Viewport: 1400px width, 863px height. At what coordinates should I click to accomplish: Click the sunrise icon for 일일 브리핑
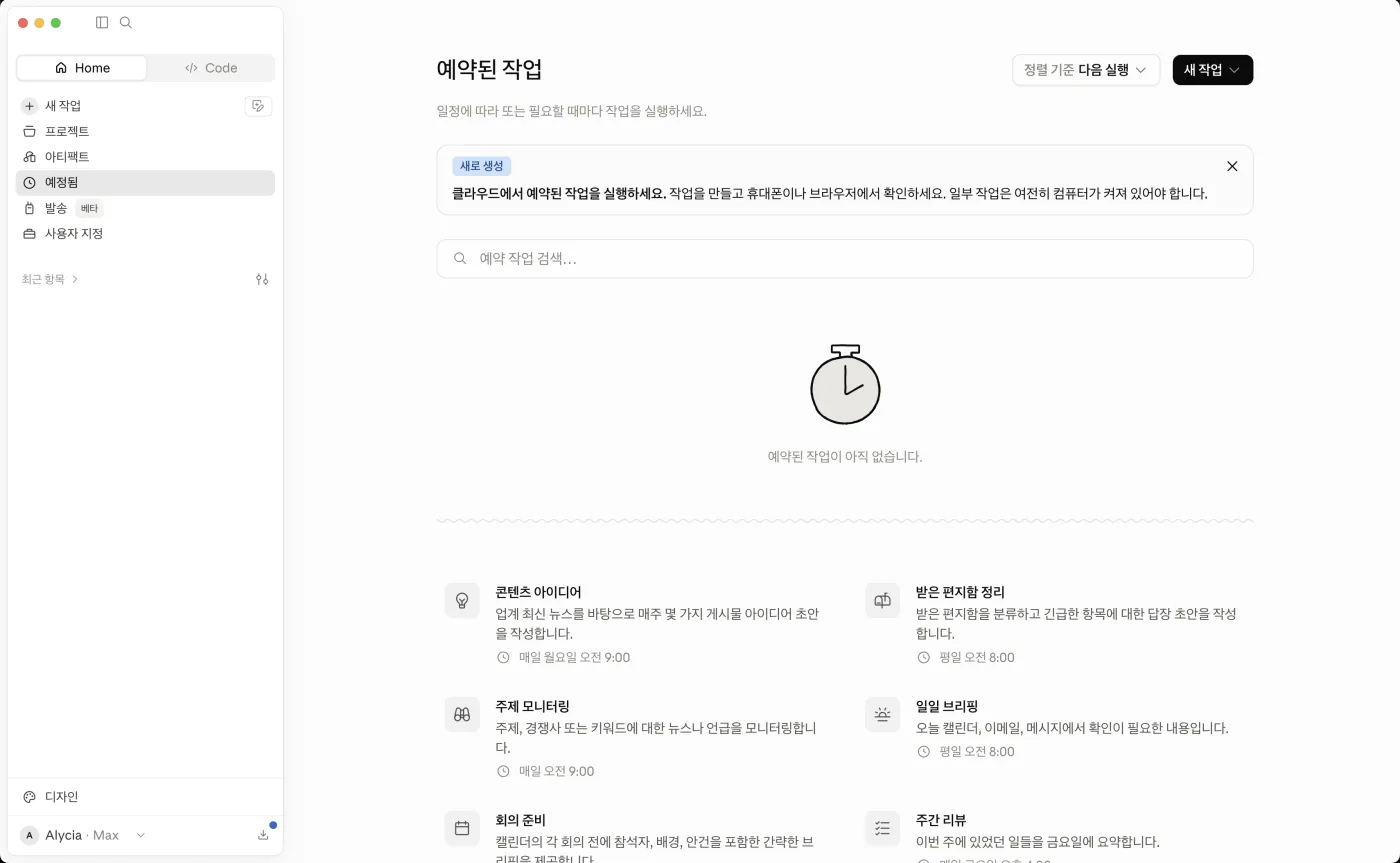coord(882,714)
